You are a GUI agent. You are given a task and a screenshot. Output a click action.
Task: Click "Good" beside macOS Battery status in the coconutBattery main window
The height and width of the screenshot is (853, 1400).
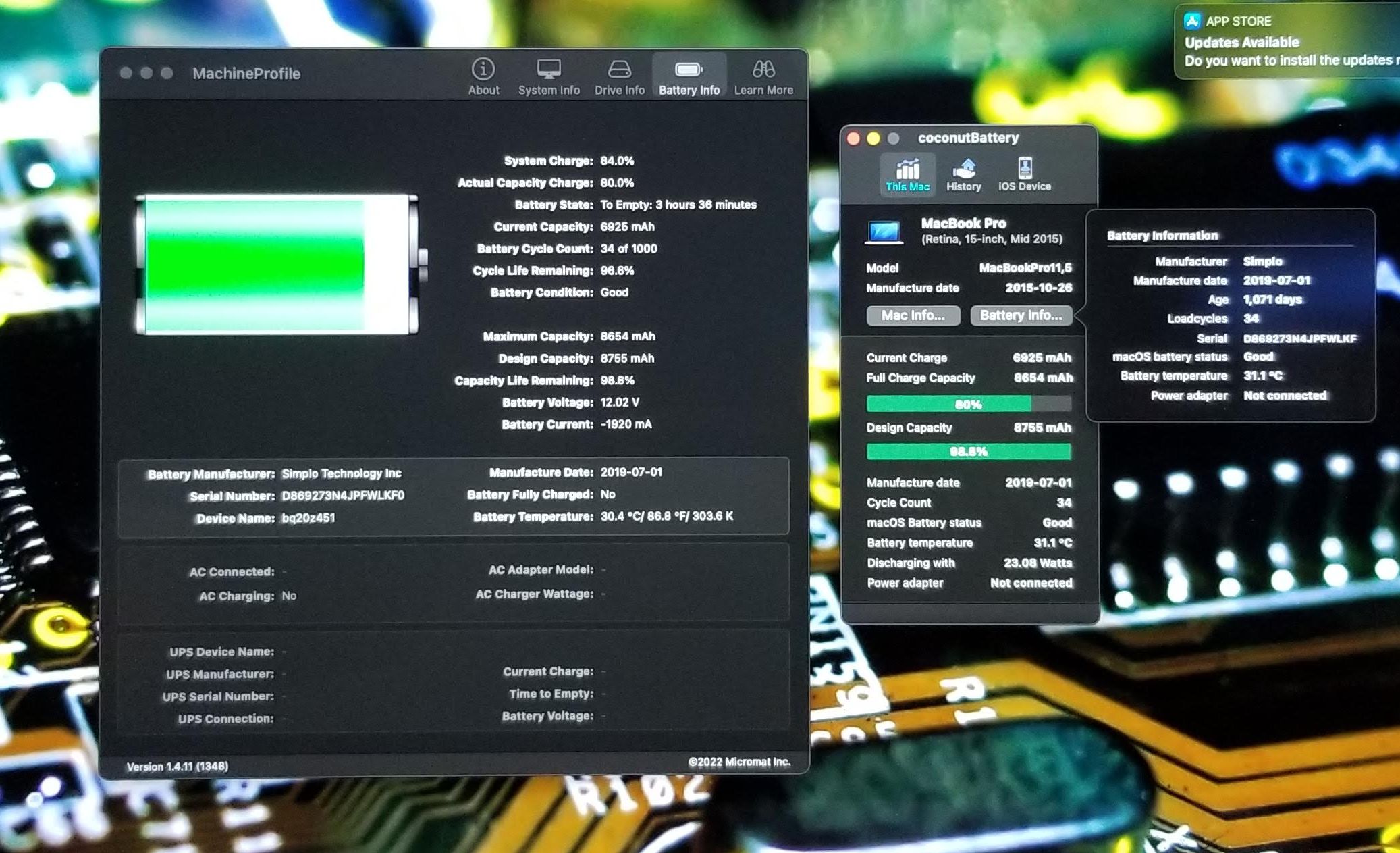(1057, 523)
